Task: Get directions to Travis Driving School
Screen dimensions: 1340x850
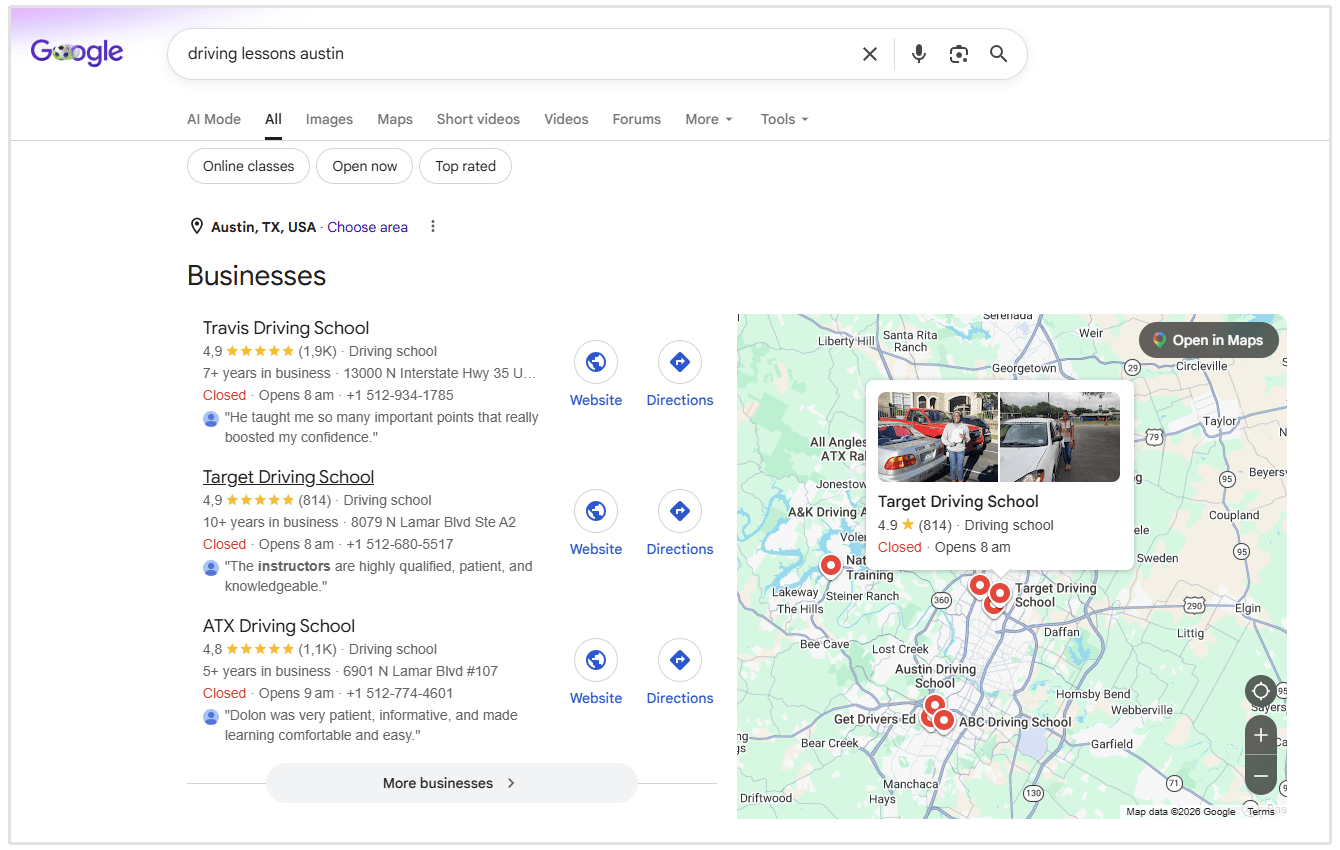Action: point(680,362)
